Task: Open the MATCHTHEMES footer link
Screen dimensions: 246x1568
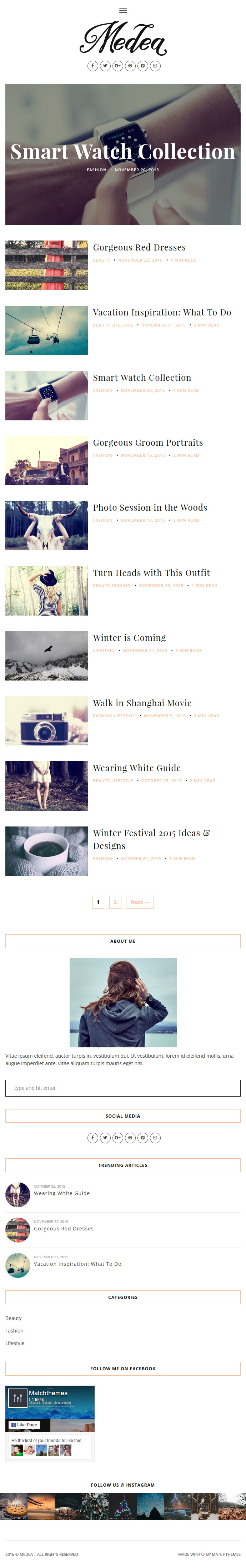Action: click(x=226, y=1554)
